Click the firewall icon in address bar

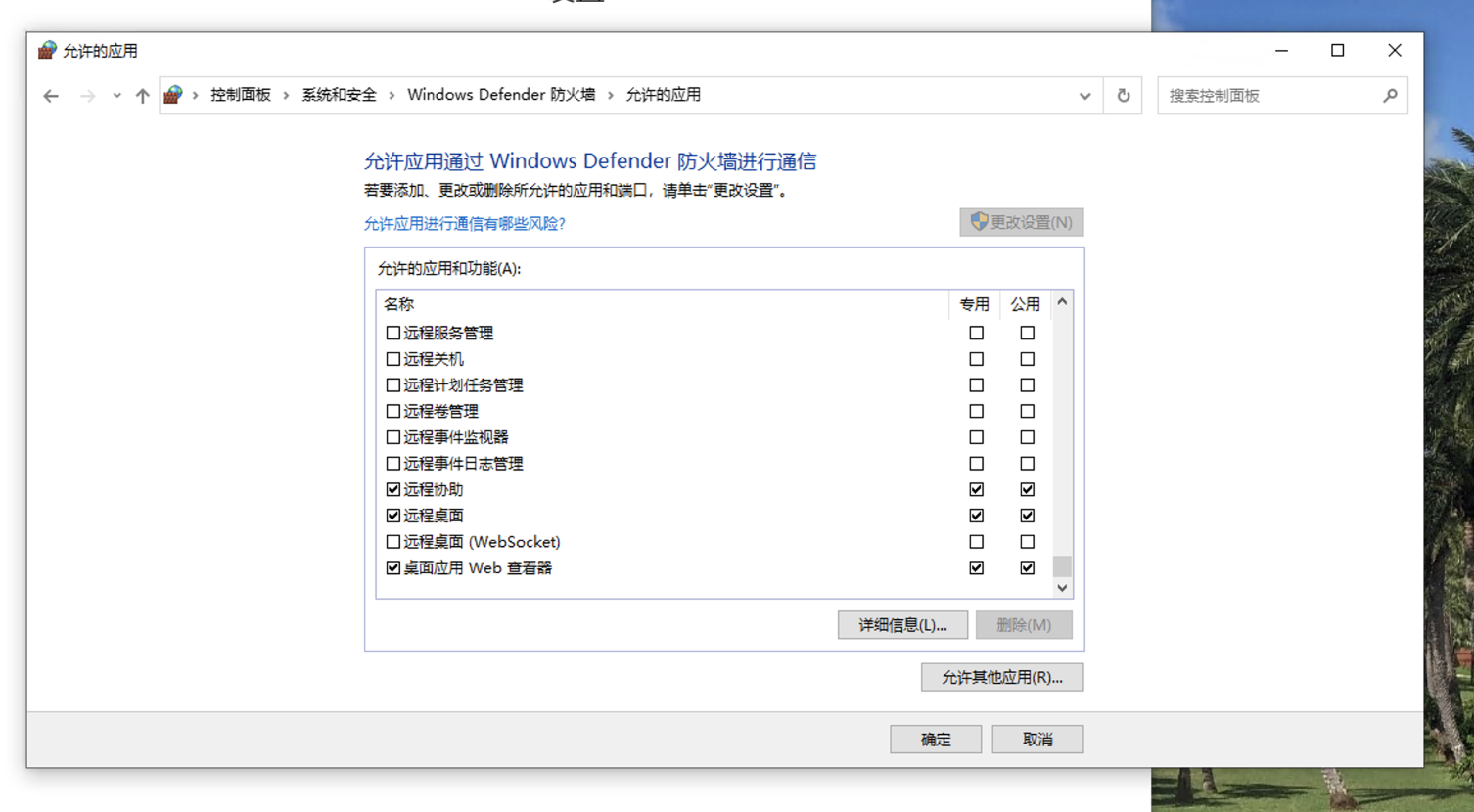(173, 95)
